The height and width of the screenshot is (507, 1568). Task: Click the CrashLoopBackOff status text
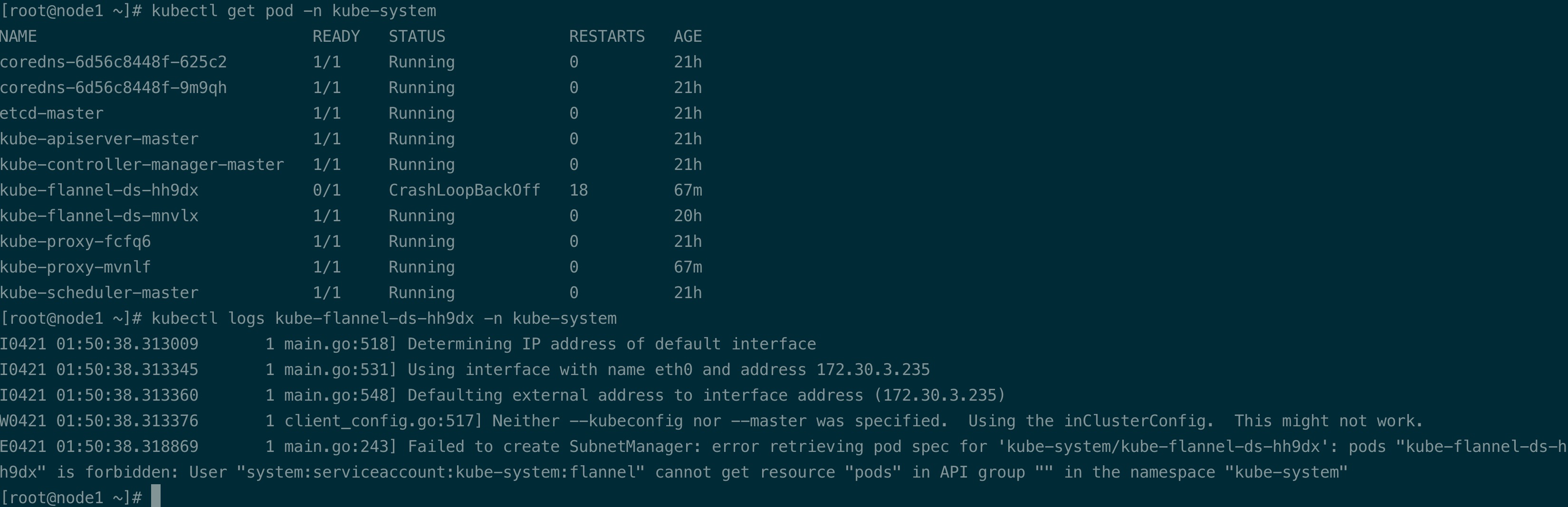click(464, 190)
